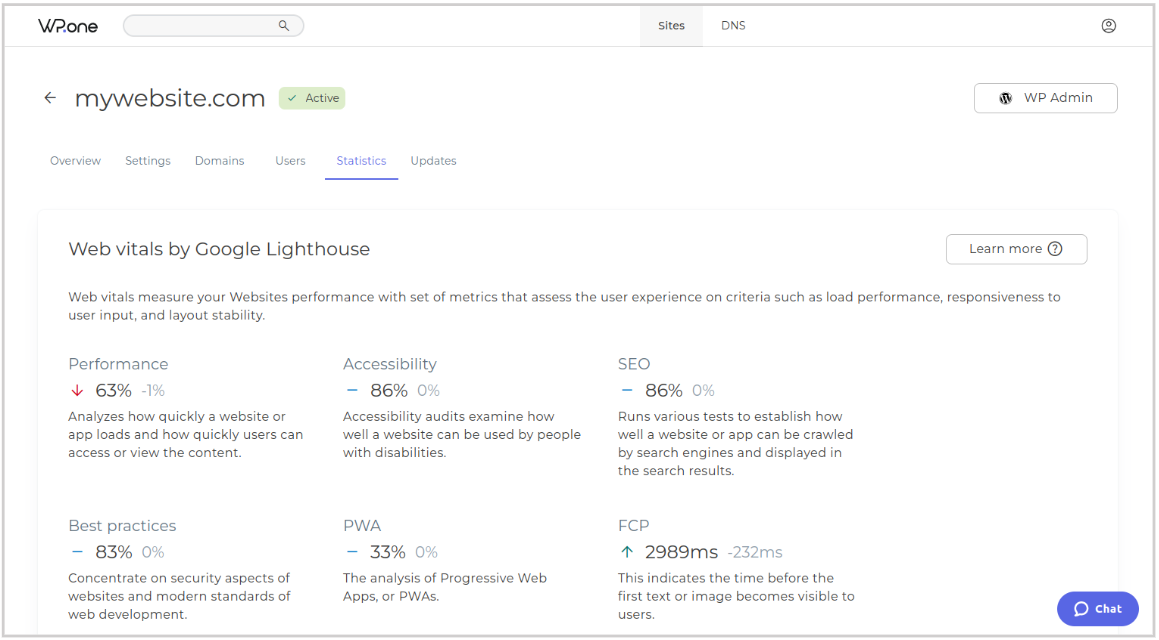Open the Settings tab
Viewport: 1159px width, 640px height.
click(x=148, y=161)
